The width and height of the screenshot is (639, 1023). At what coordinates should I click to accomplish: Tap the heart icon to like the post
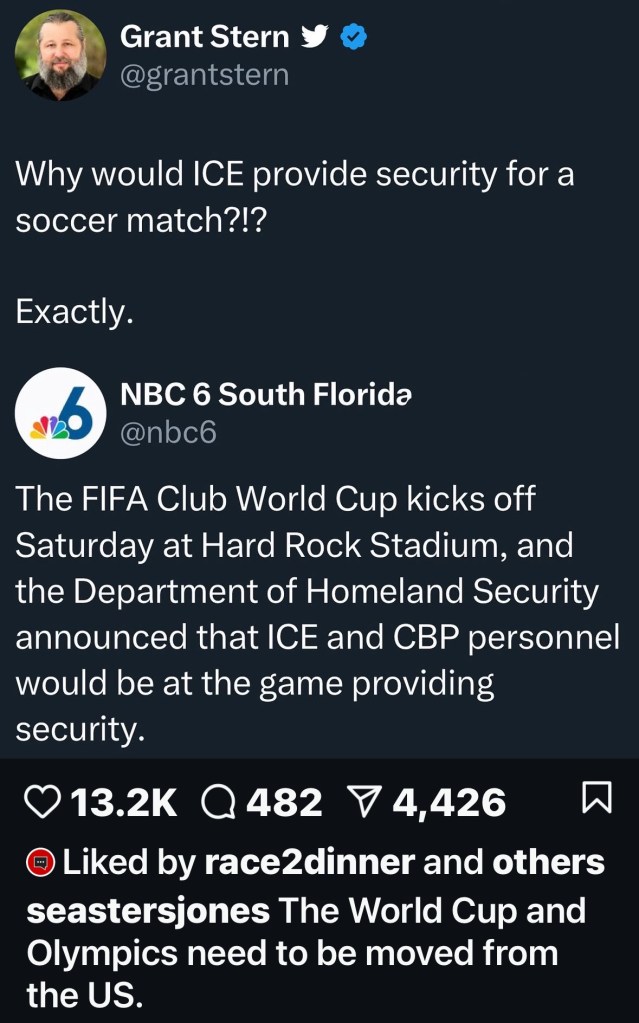41,802
